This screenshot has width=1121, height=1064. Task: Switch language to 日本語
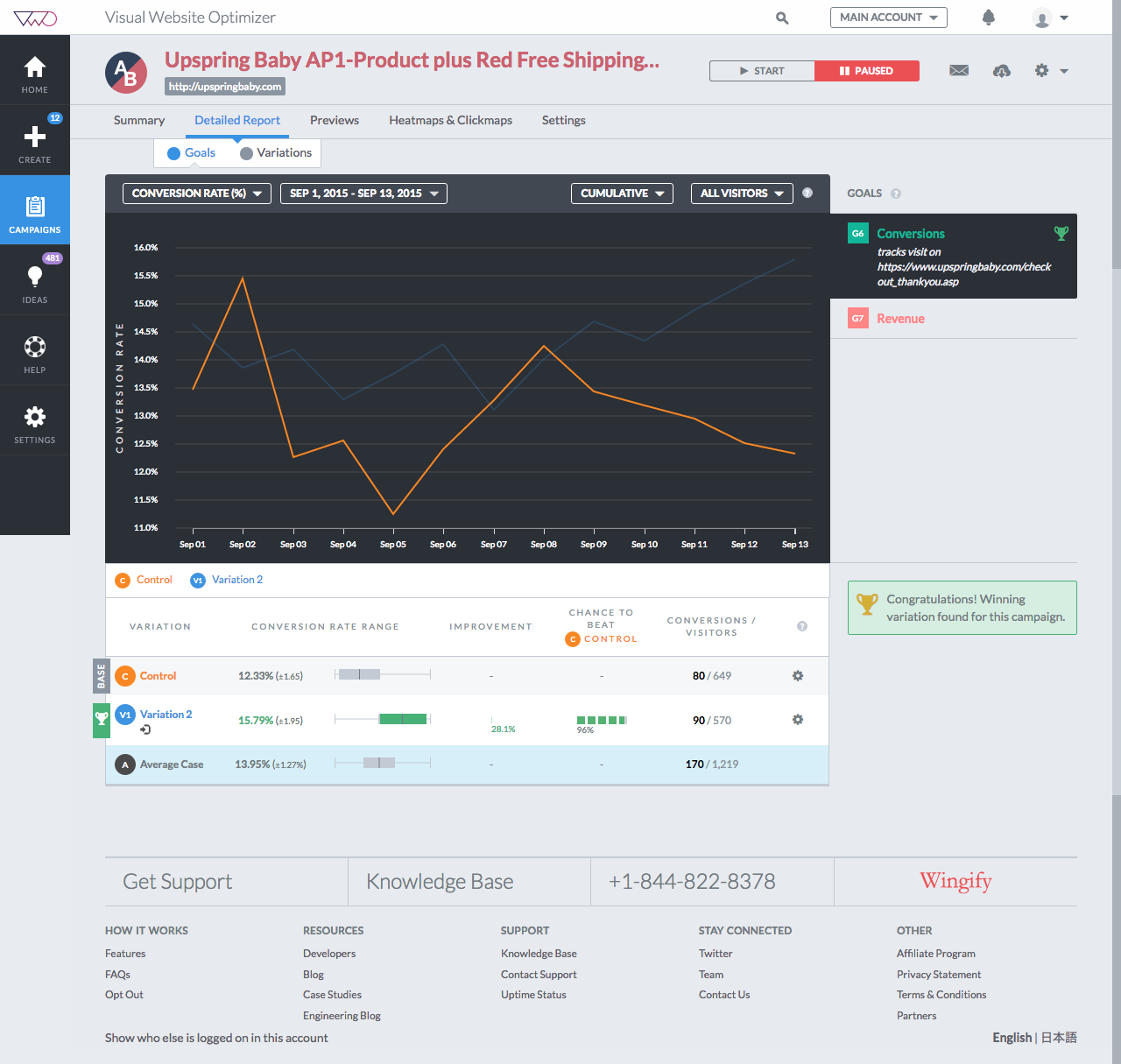point(1059,1038)
